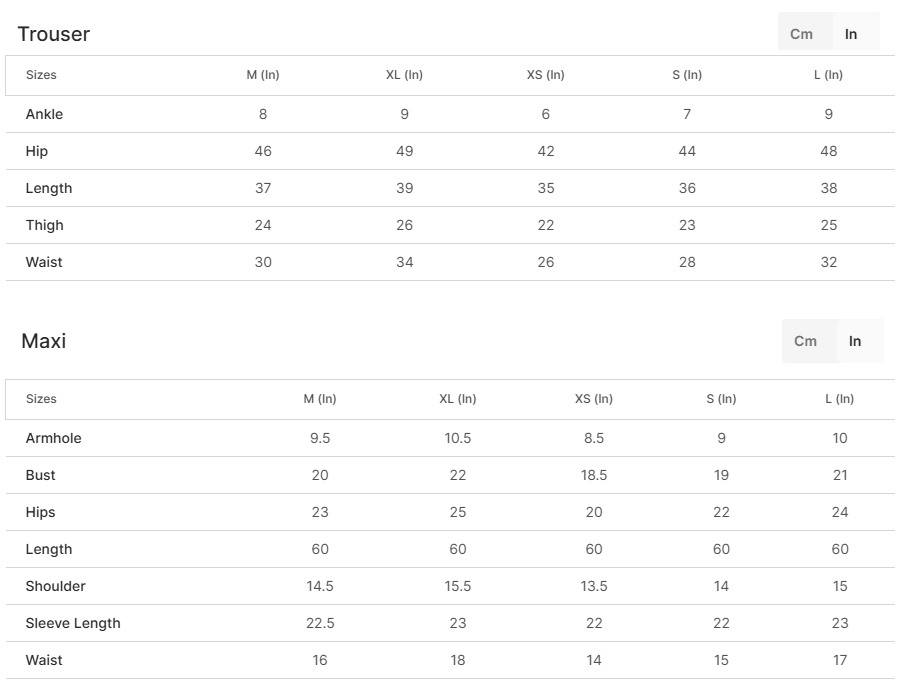Click Maxi Sleeve Length value 22.5

click(x=320, y=623)
